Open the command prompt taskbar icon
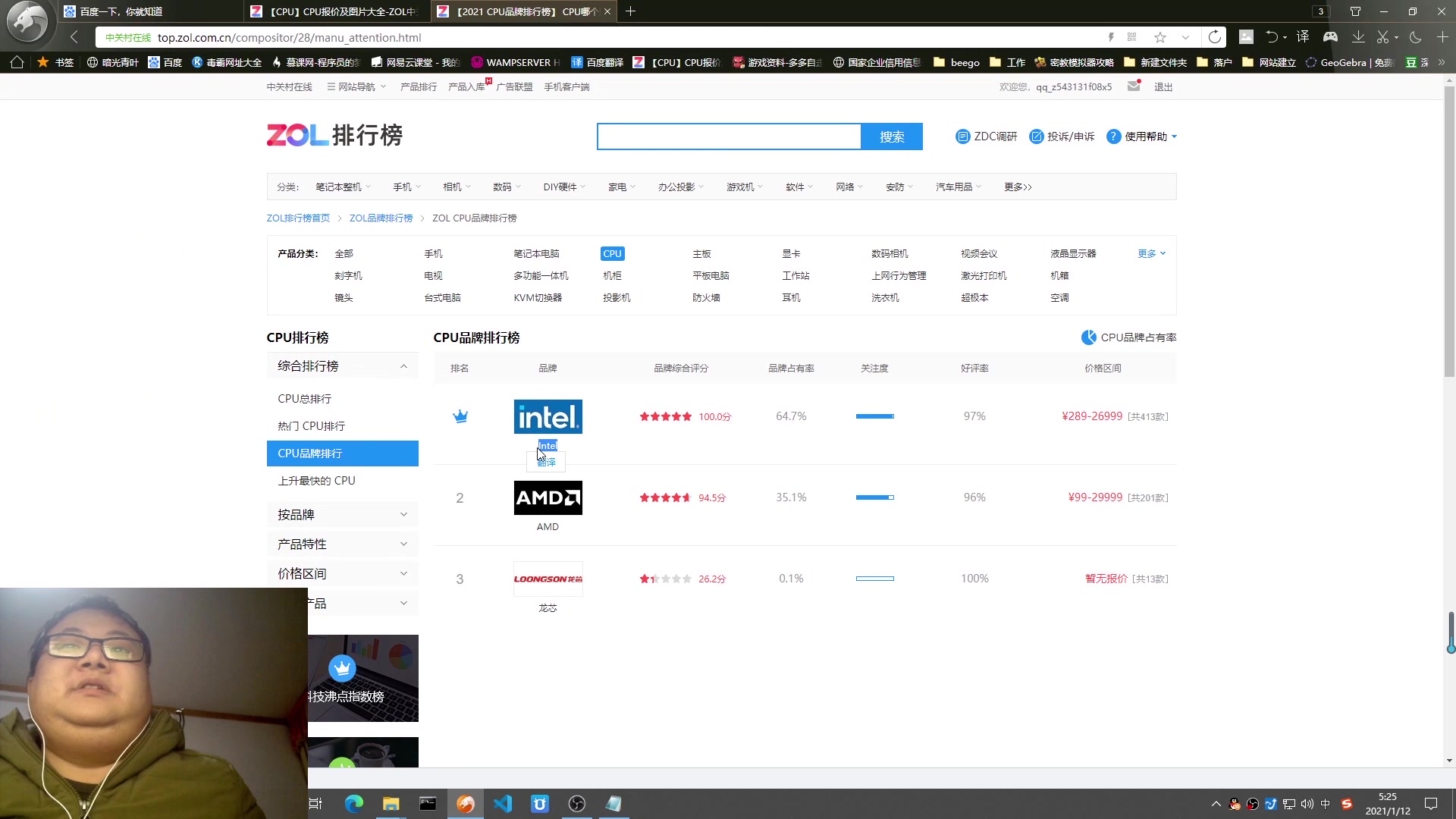Image resolution: width=1456 pixels, height=819 pixels. click(428, 804)
